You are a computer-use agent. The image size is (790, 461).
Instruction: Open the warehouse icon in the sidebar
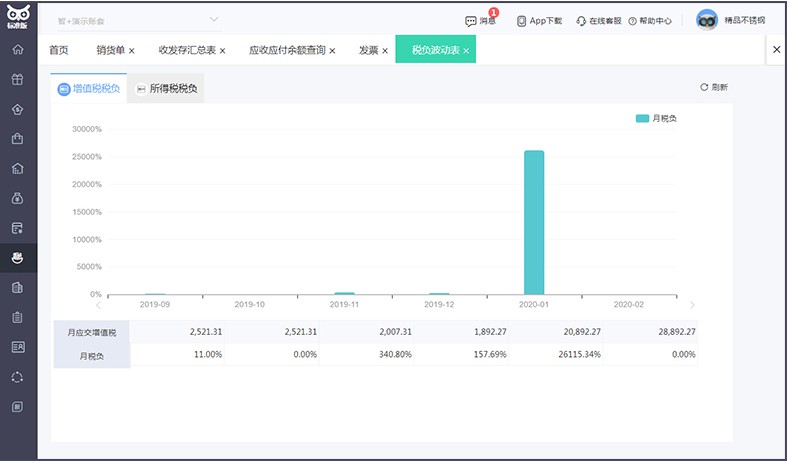[18, 168]
